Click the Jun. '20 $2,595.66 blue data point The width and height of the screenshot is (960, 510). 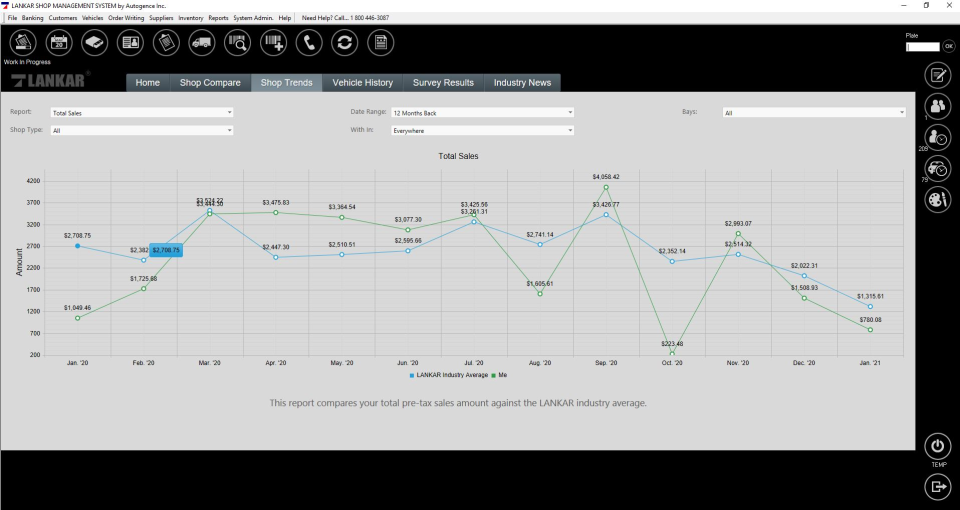pyautogui.click(x=408, y=250)
